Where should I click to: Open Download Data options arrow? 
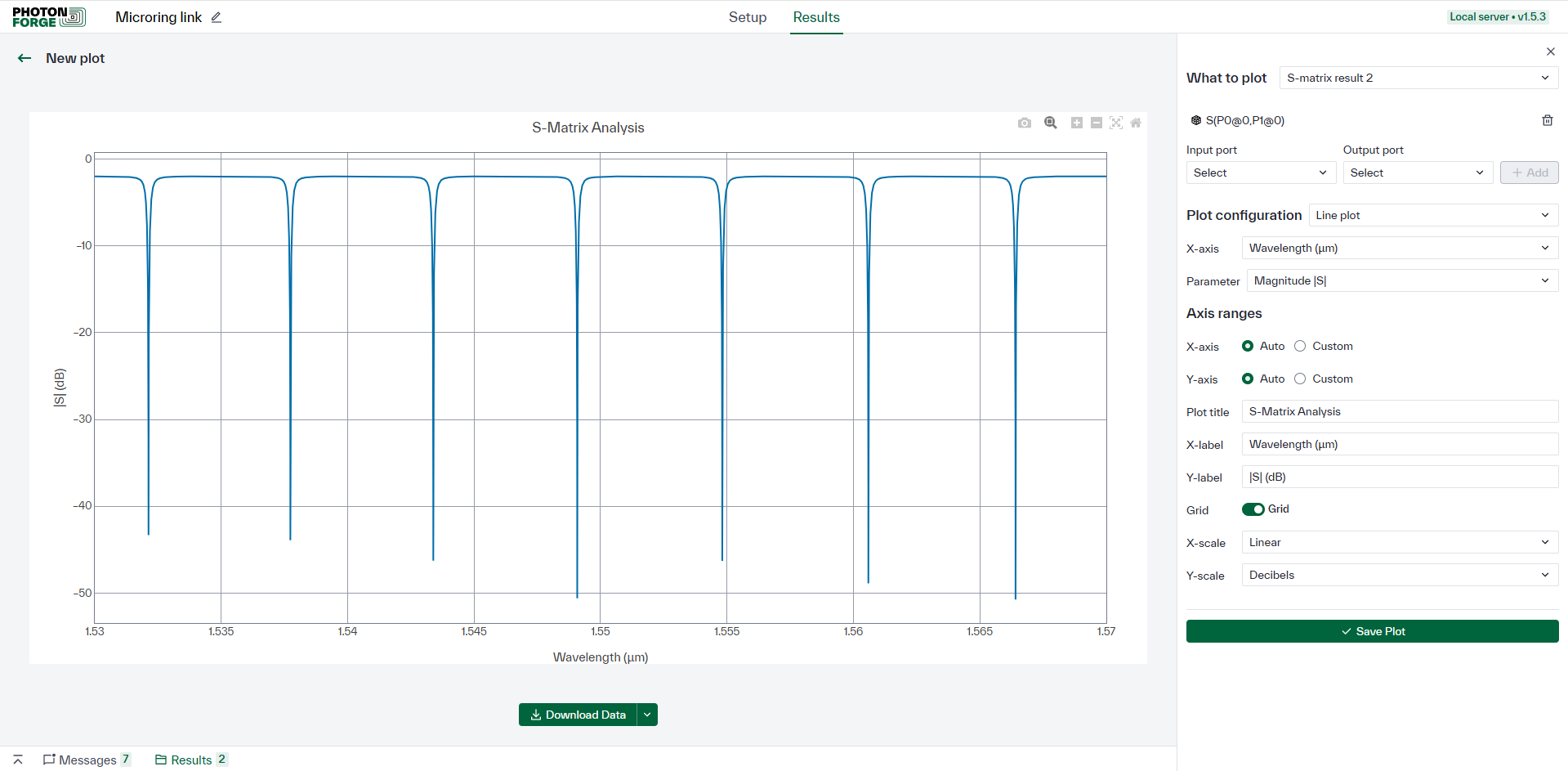647,715
